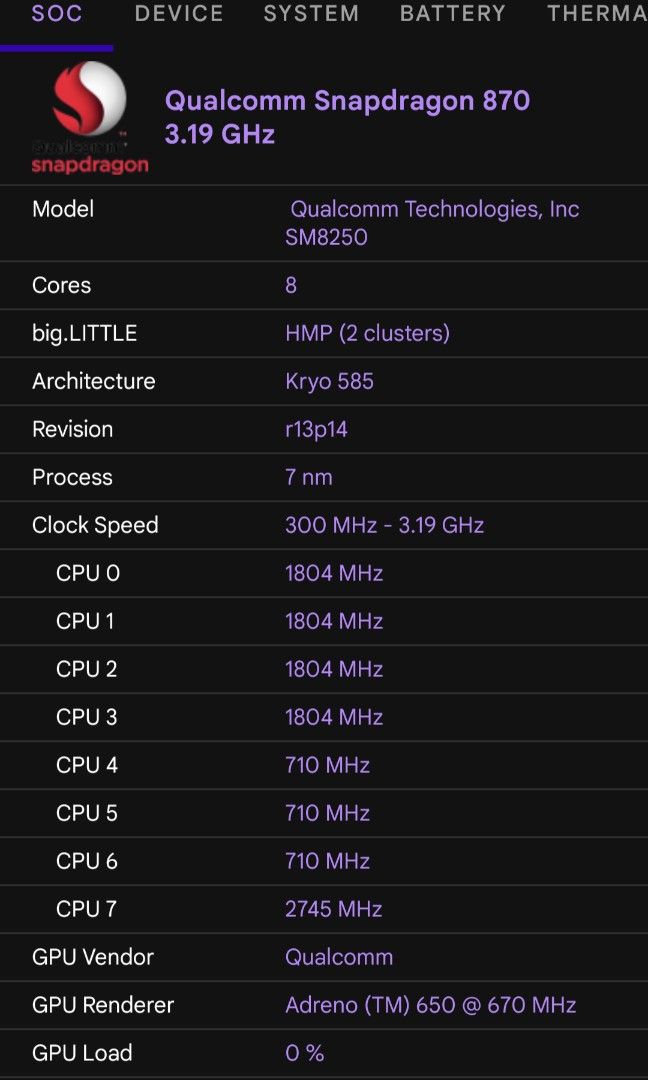Tap the Qualcomm Snapdragon 870 heading
This screenshot has width=648, height=1080.
[347, 101]
